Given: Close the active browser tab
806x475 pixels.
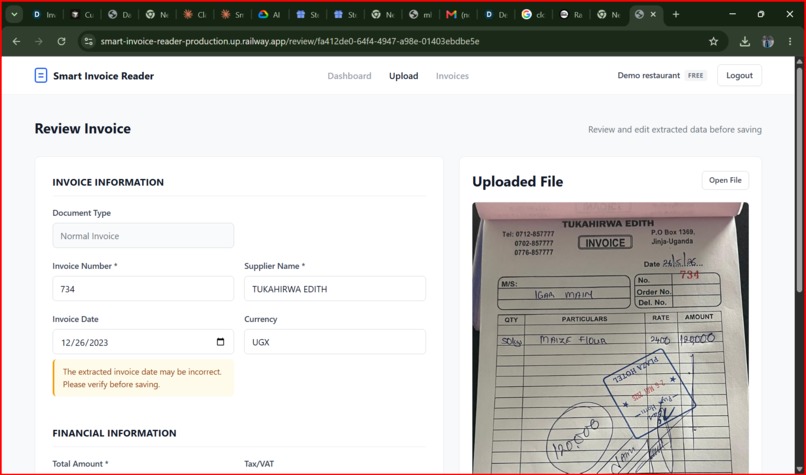Looking at the screenshot, I should (653, 14).
